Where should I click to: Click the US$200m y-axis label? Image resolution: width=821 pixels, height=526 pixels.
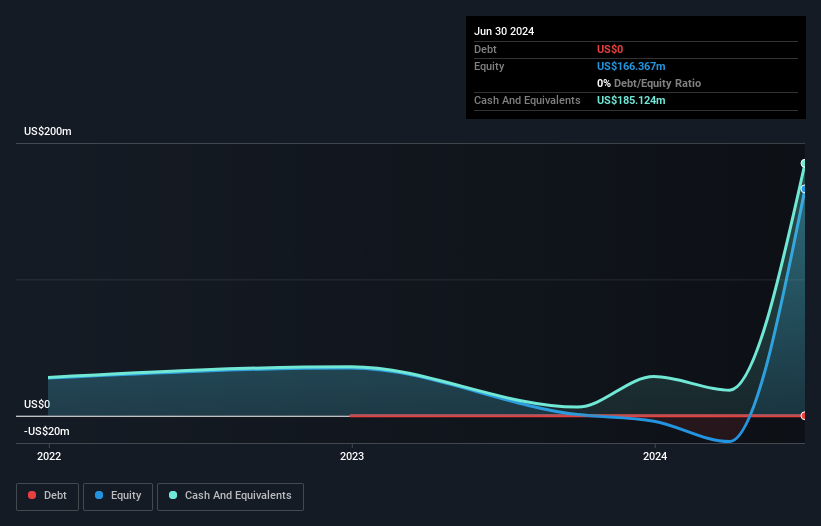48,131
